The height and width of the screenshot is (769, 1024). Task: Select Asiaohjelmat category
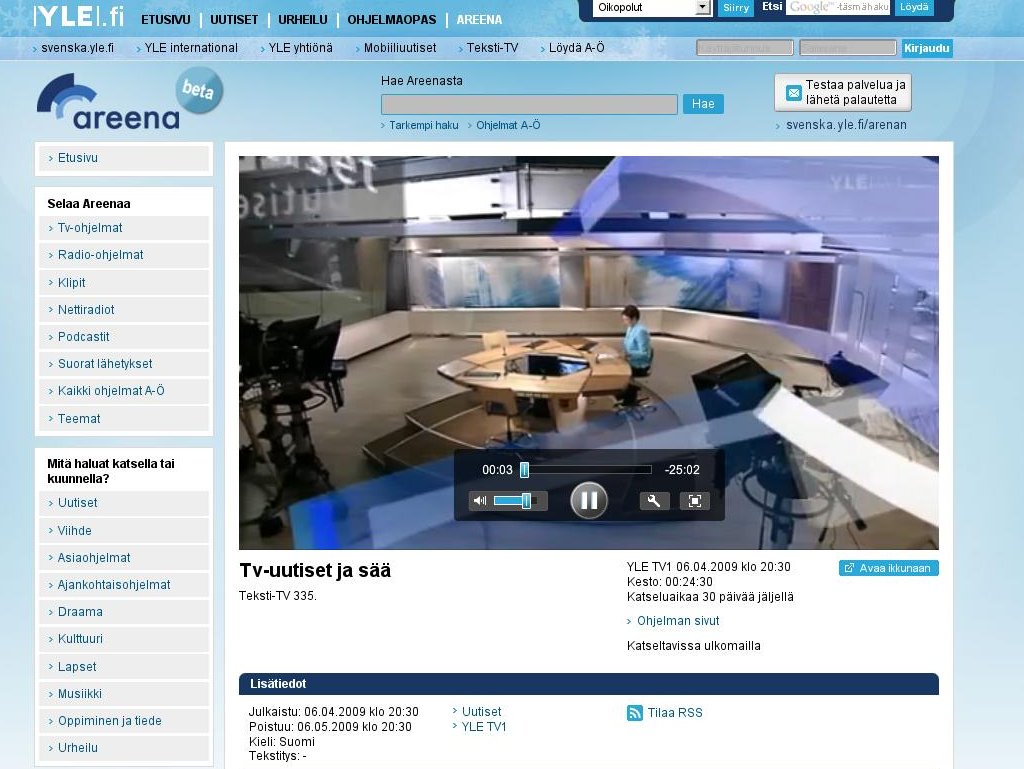click(x=124, y=558)
